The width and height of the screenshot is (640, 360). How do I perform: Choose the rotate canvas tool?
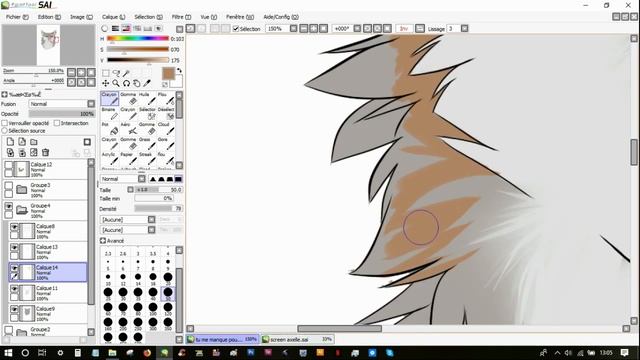[127, 83]
